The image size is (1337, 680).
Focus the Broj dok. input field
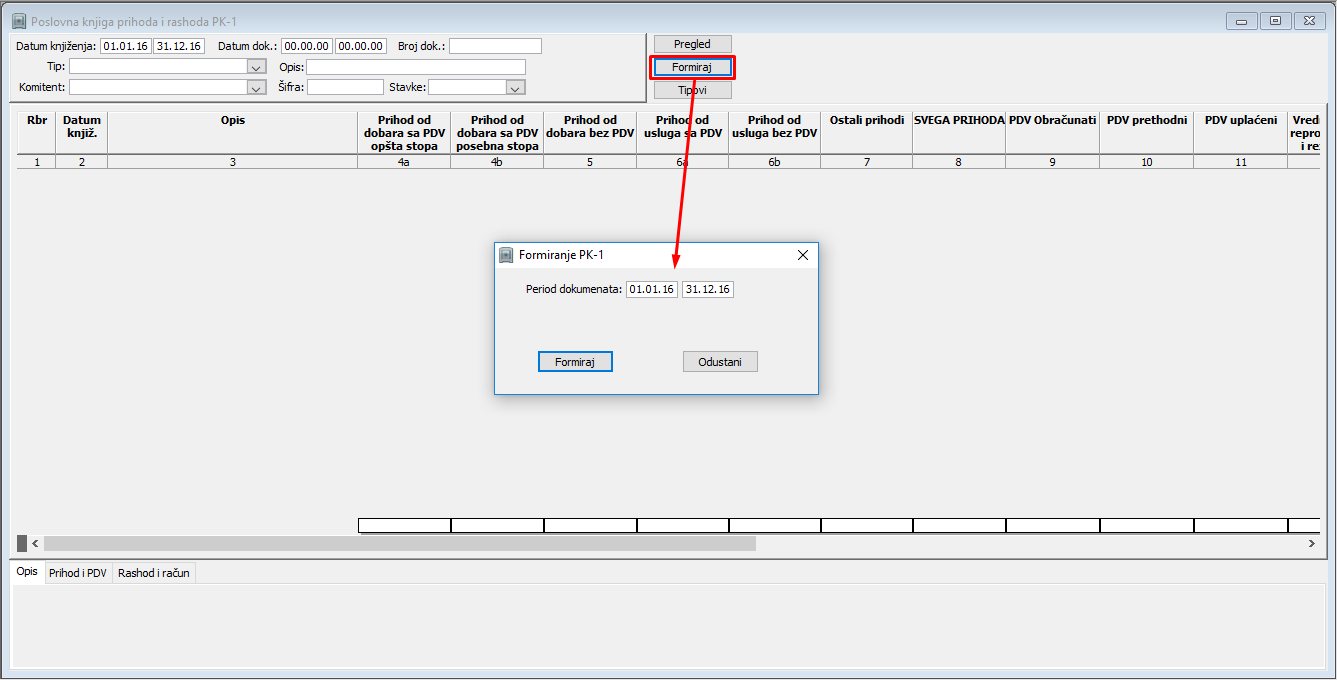pyautogui.click(x=495, y=46)
